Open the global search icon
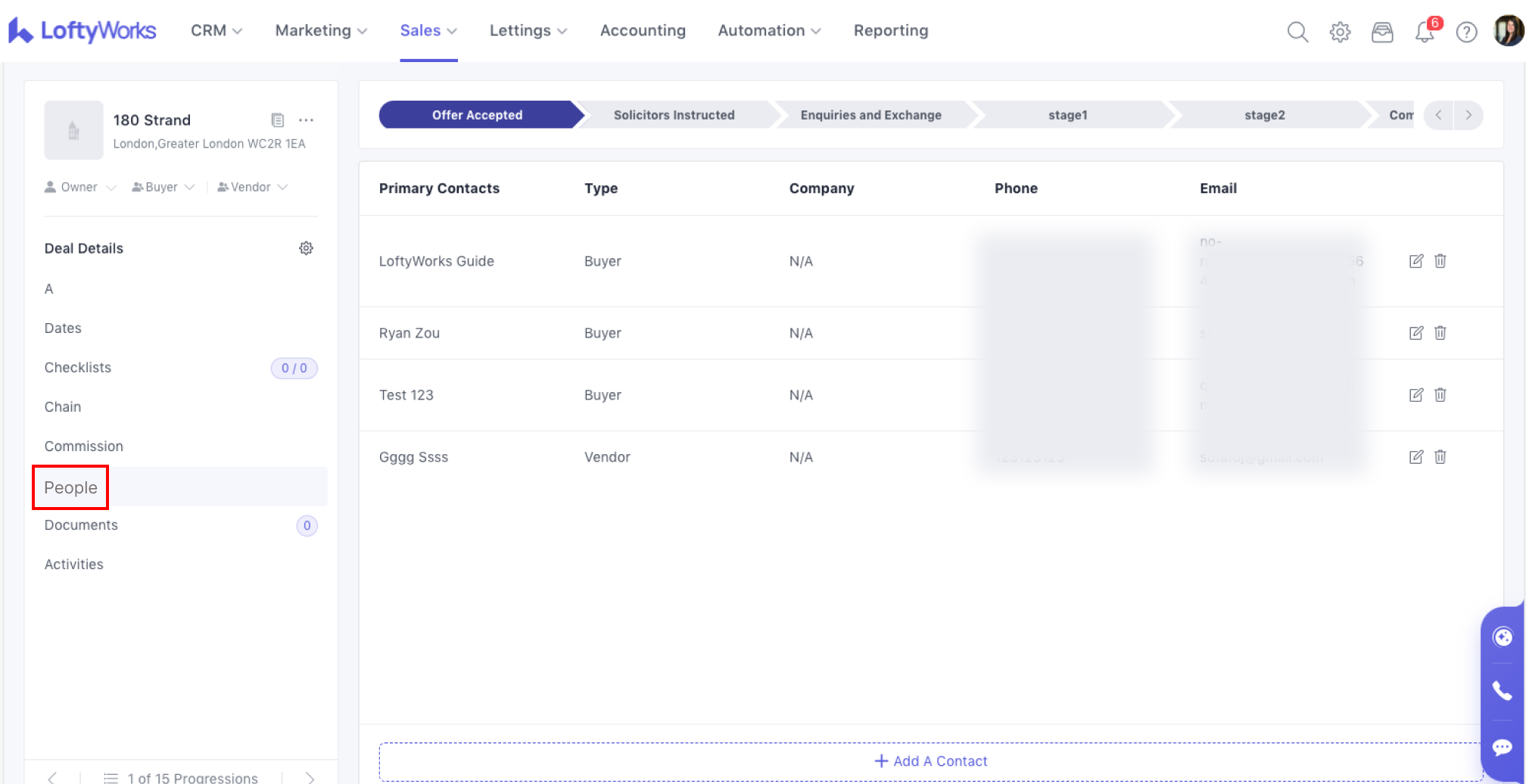1526x784 pixels. click(1297, 32)
